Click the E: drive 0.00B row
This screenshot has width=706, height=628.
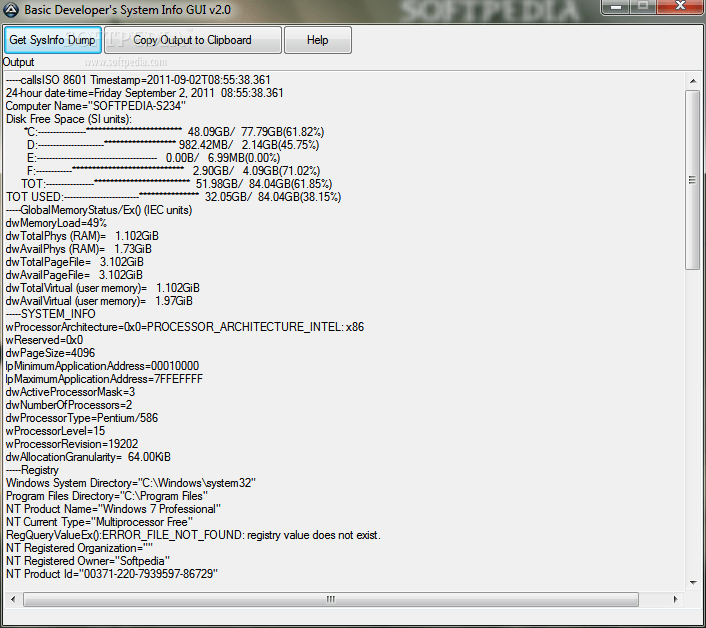click(x=154, y=158)
